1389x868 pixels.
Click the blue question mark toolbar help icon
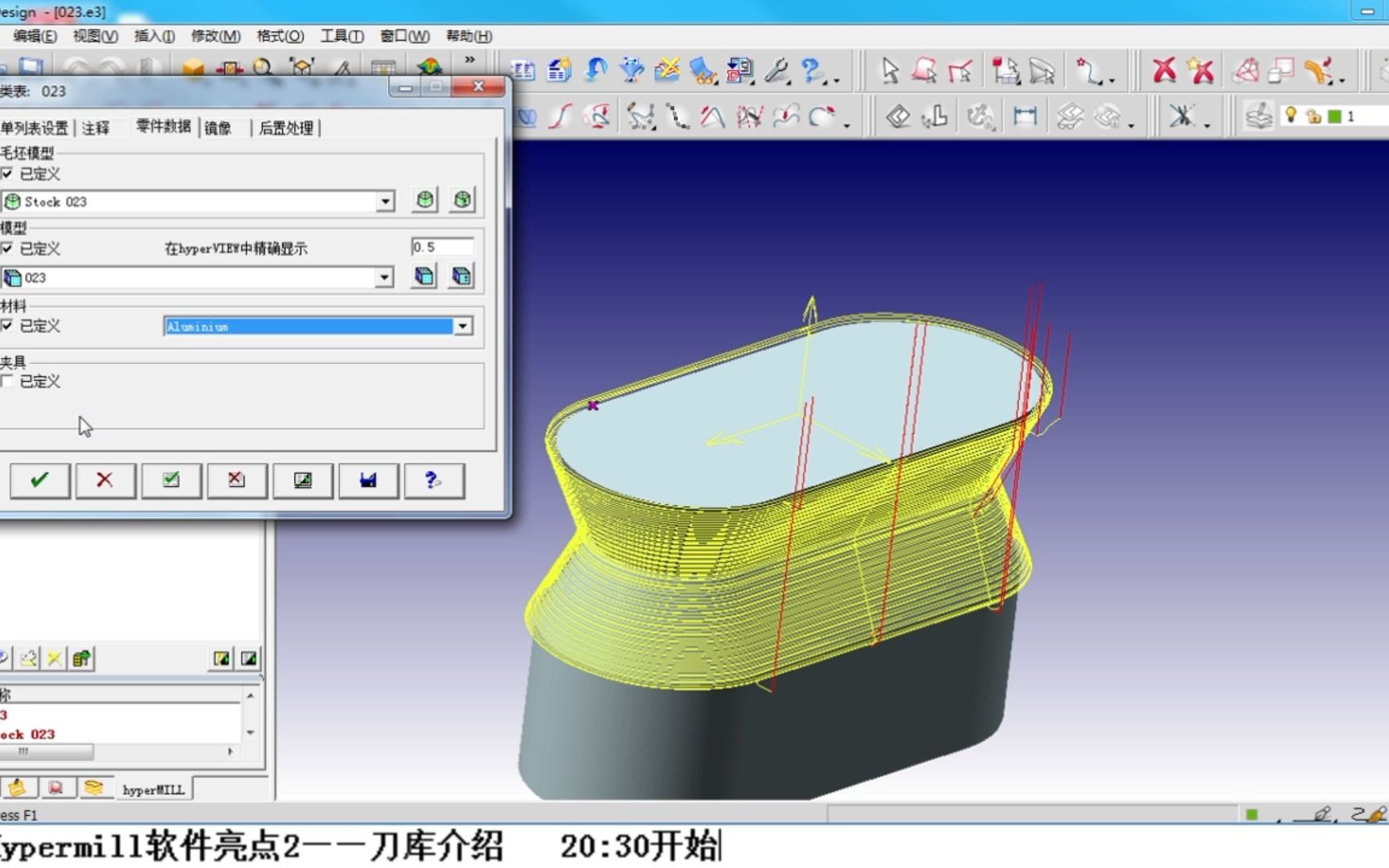tap(813, 71)
